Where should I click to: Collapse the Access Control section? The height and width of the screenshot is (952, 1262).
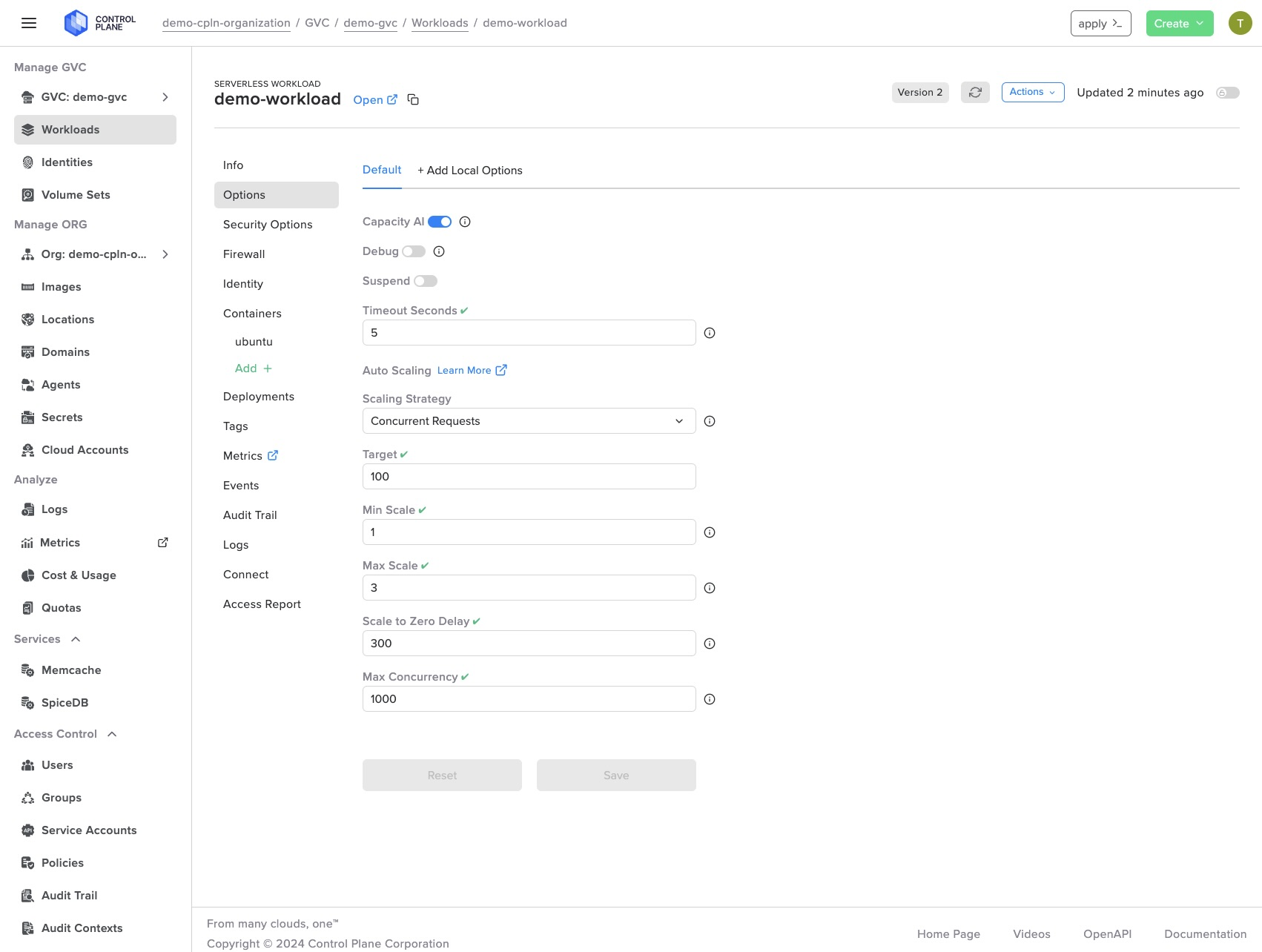[112, 734]
